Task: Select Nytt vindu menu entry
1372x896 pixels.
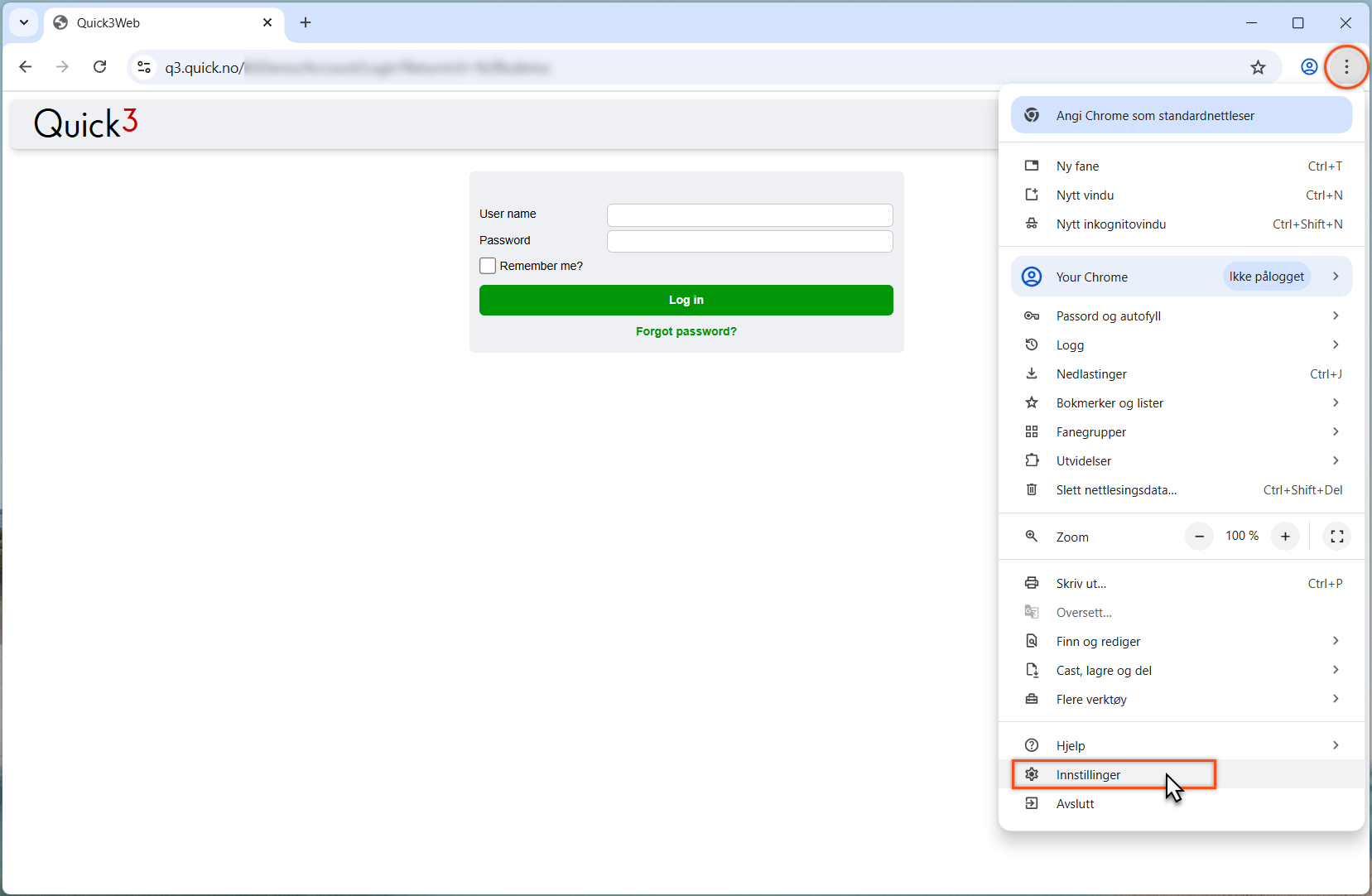Action: [1181, 195]
